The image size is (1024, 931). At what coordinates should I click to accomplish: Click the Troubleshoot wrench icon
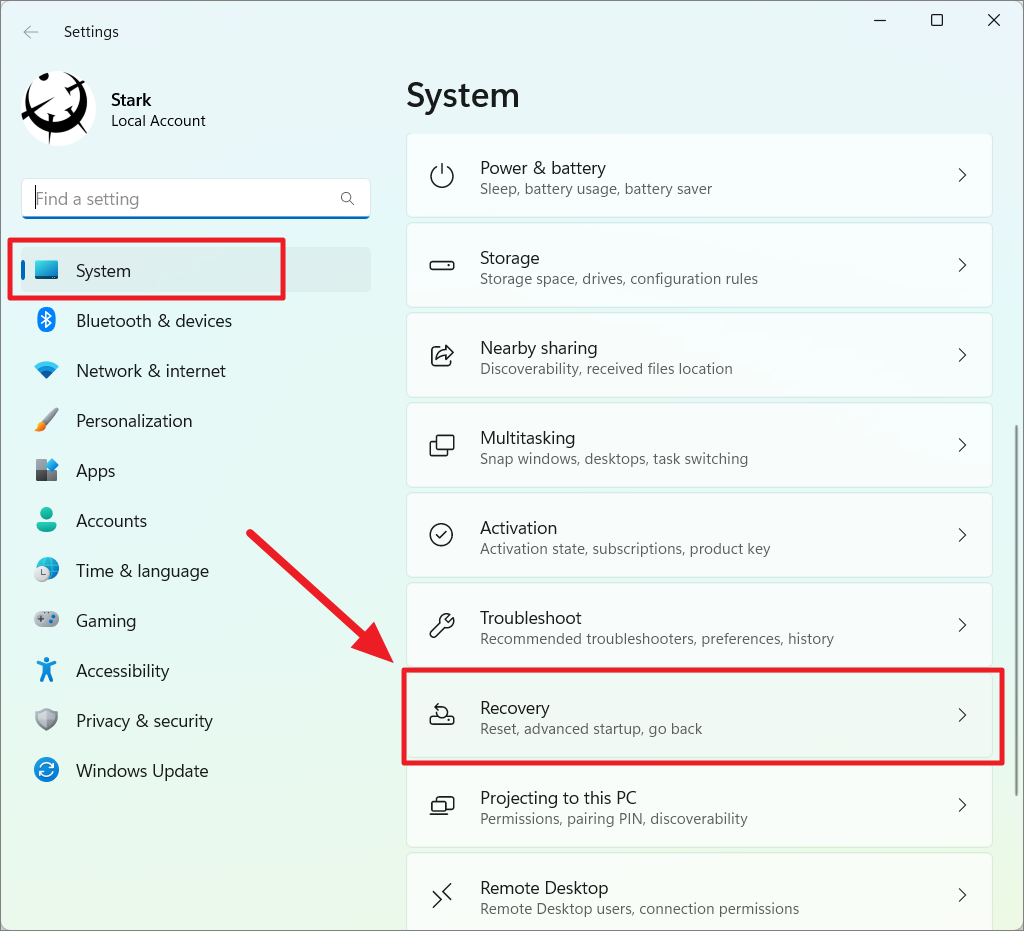pyautogui.click(x=441, y=626)
